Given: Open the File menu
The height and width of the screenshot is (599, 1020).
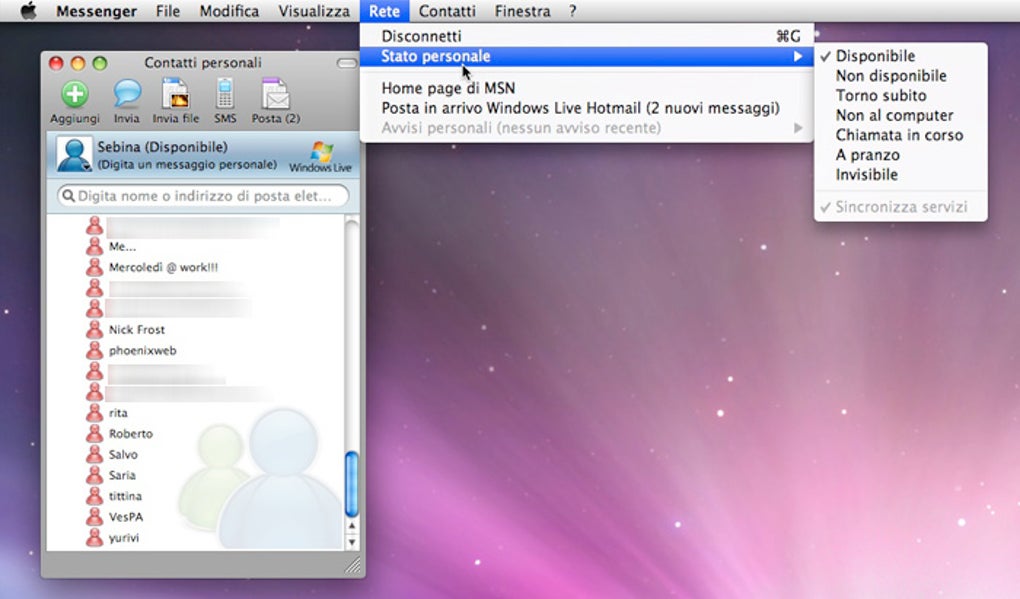Looking at the screenshot, I should (168, 11).
